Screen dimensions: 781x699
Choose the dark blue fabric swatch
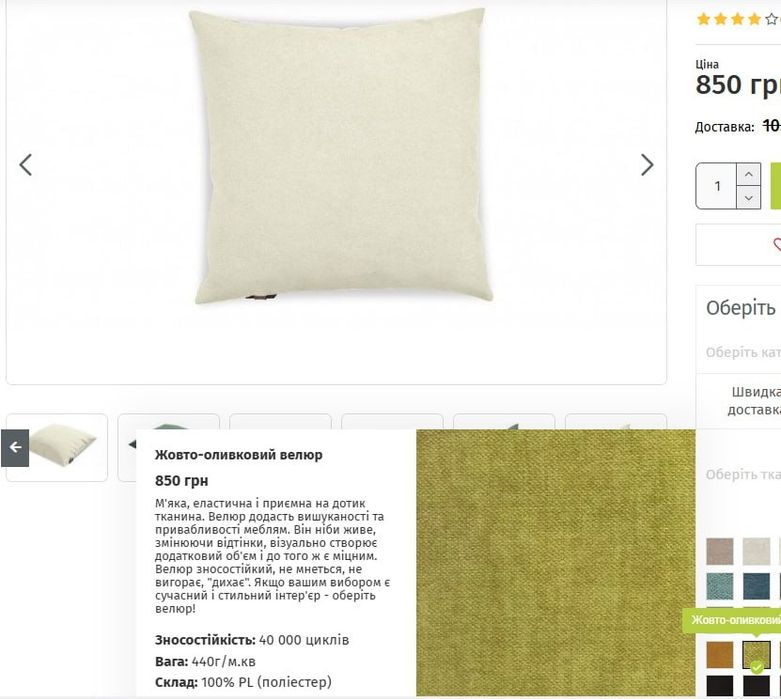[756, 586]
